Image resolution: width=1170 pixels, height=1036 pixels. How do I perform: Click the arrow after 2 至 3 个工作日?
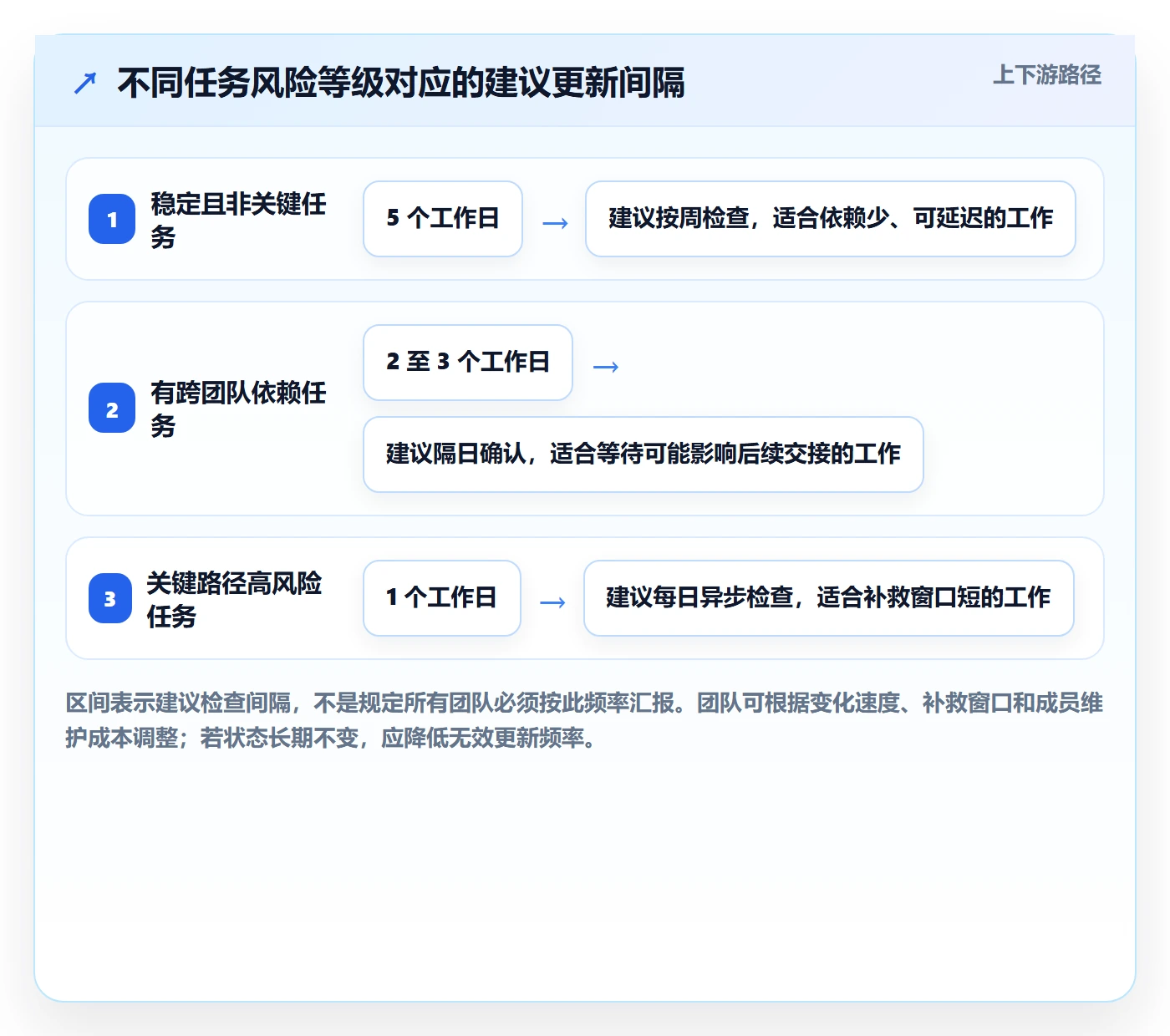pos(605,367)
